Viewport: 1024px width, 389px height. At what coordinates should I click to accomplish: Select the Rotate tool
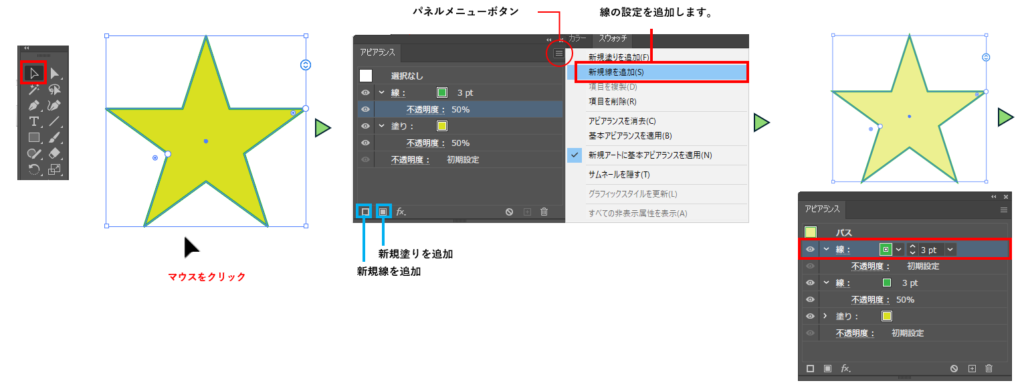pyautogui.click(x=33, y=170)
